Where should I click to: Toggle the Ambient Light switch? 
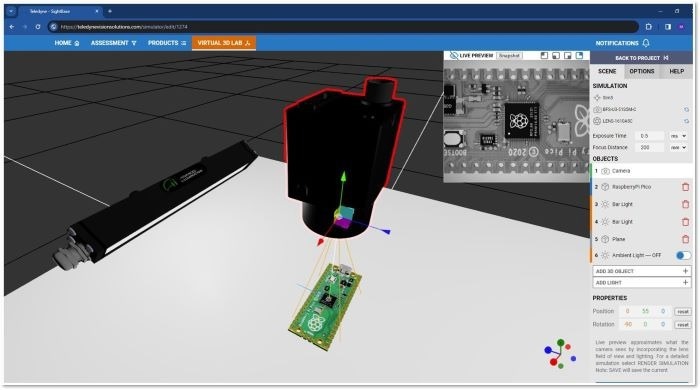[x=683, y=255]
